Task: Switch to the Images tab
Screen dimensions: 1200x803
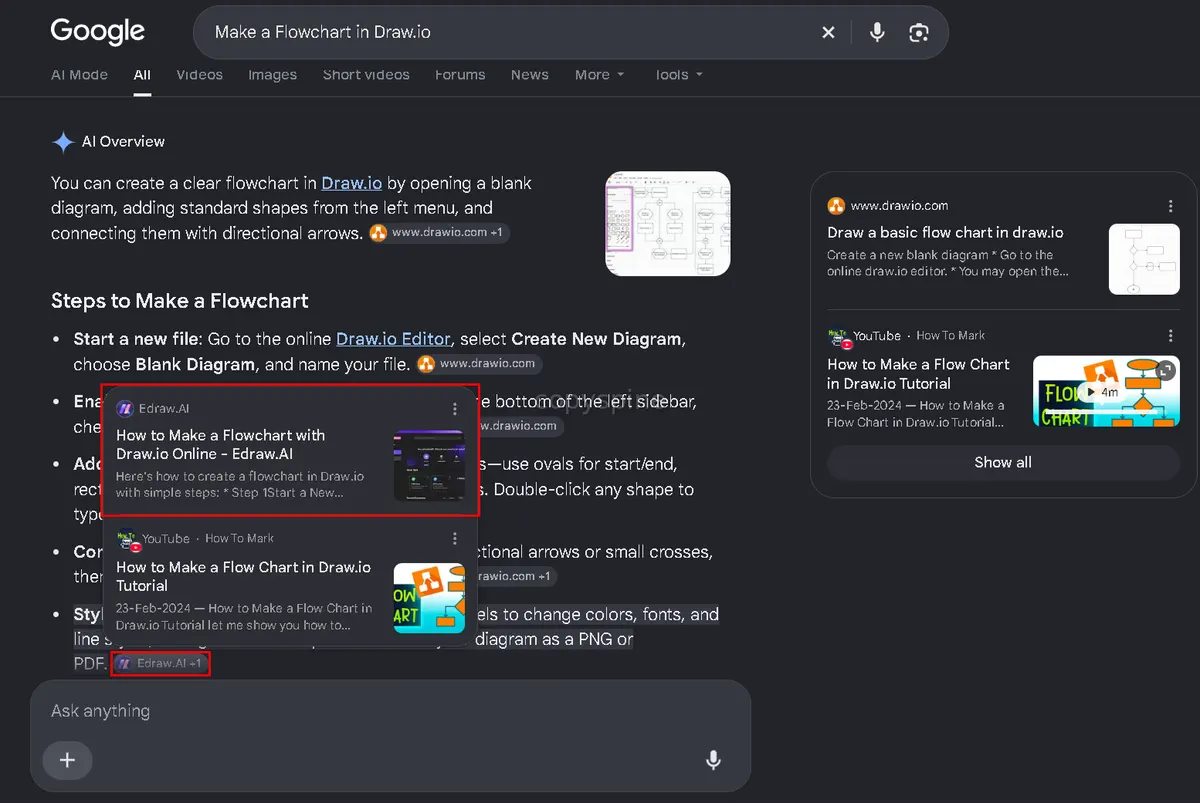Action: tap(272, 75)
